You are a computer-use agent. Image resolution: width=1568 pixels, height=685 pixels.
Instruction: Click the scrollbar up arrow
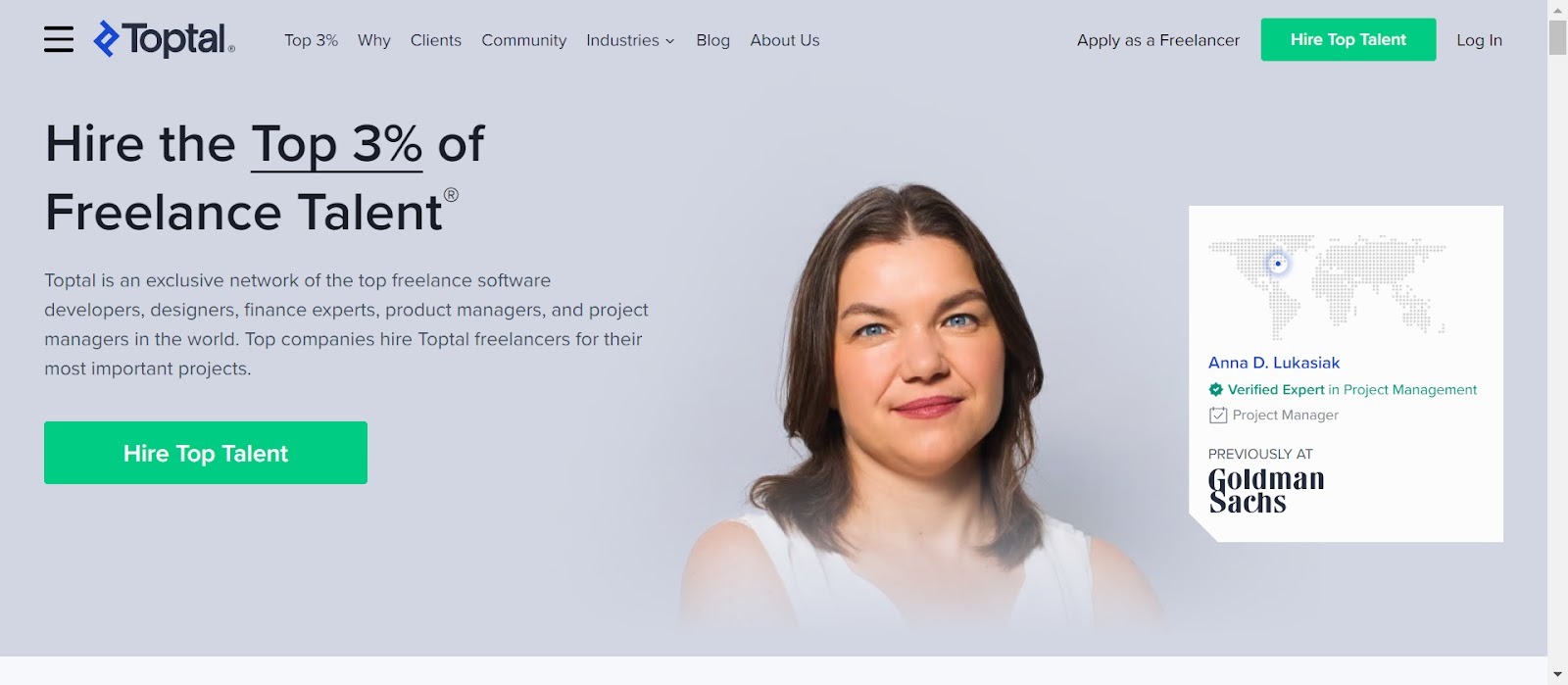click(1557, 10)
